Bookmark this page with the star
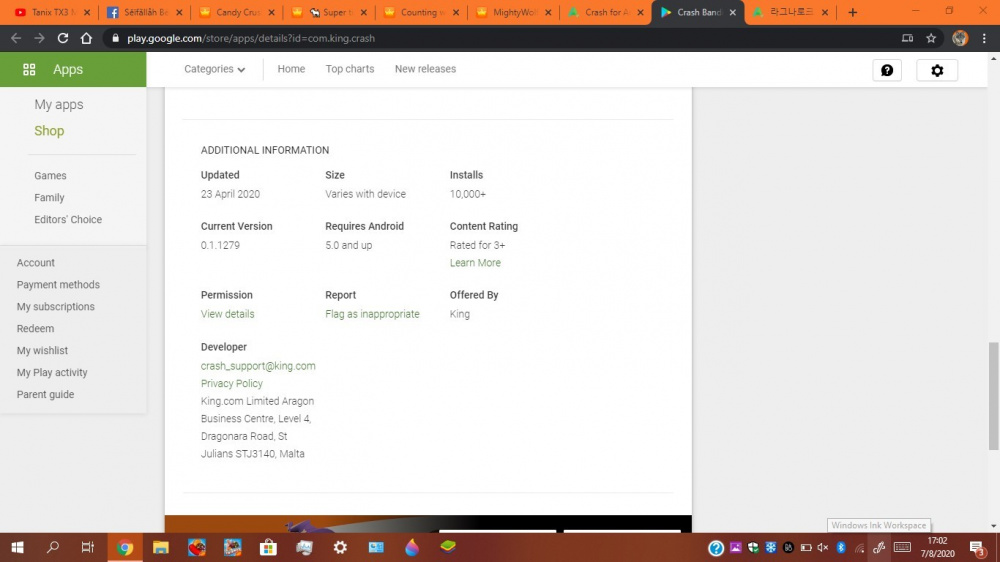 pyautogui.click(x=931, y=38)
